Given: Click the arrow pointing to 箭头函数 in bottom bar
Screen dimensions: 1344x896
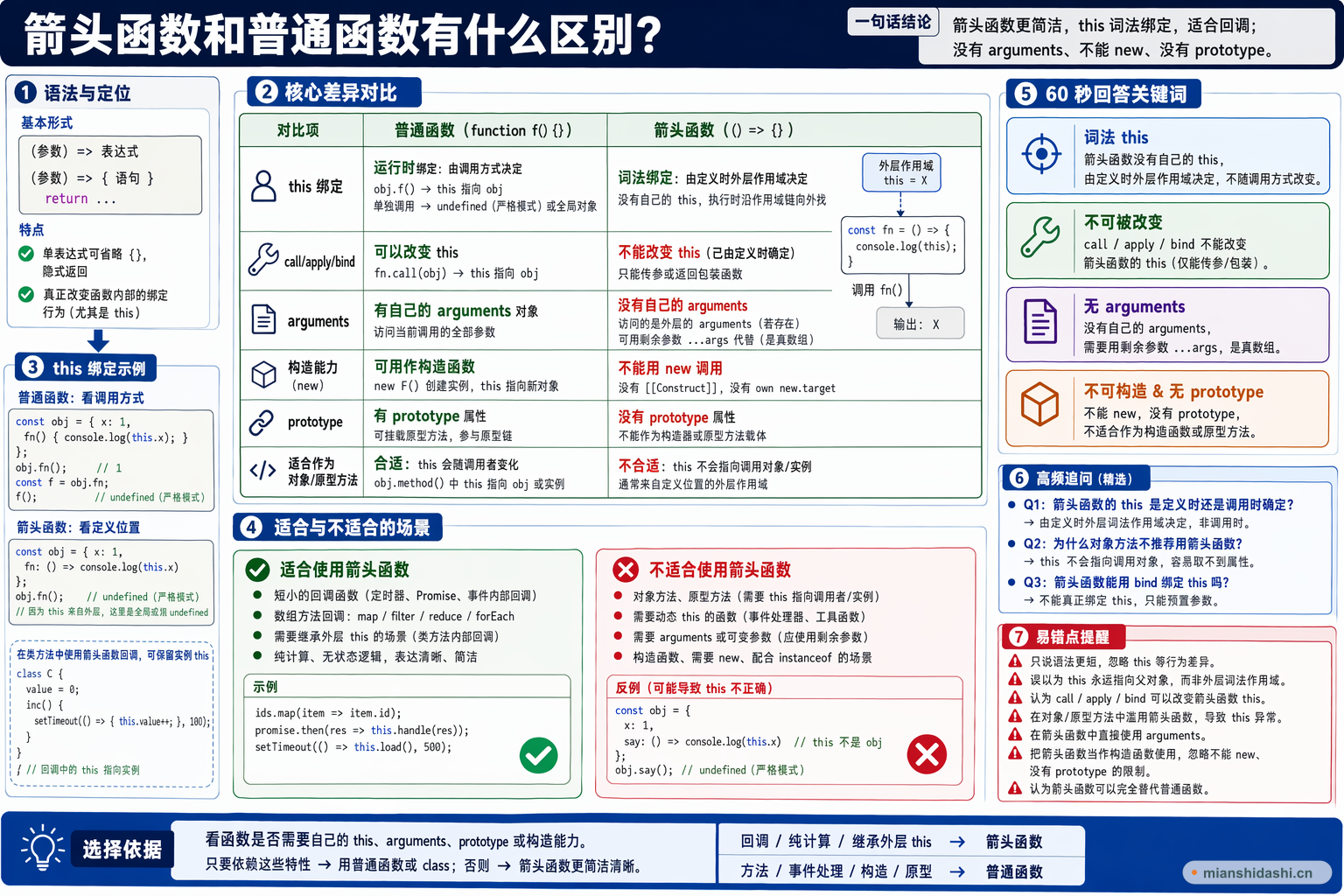Looking at the screenshot, I should (957, 842).
